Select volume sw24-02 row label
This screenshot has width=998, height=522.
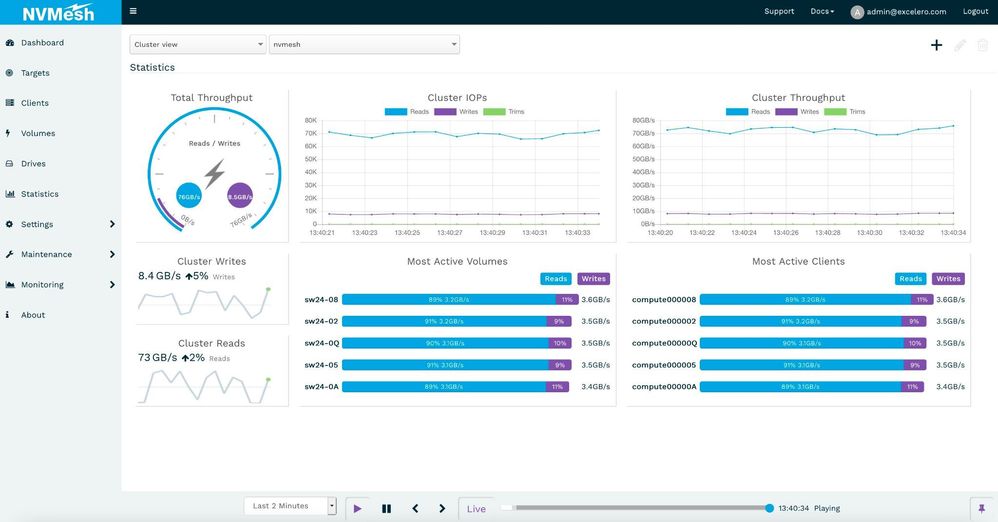[x=321, y=321]
